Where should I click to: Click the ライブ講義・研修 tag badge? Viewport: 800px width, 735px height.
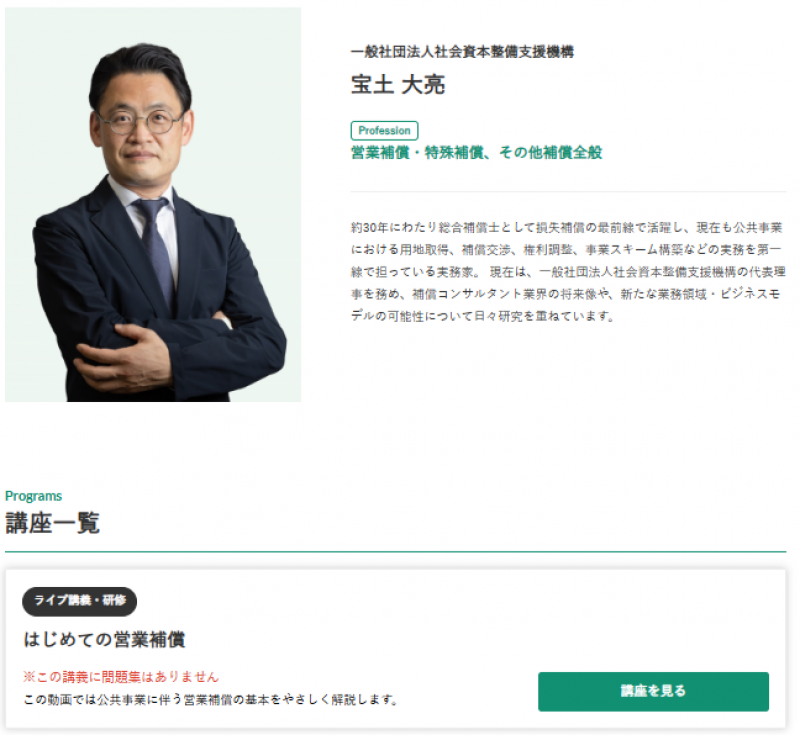[x=80, y=601]
